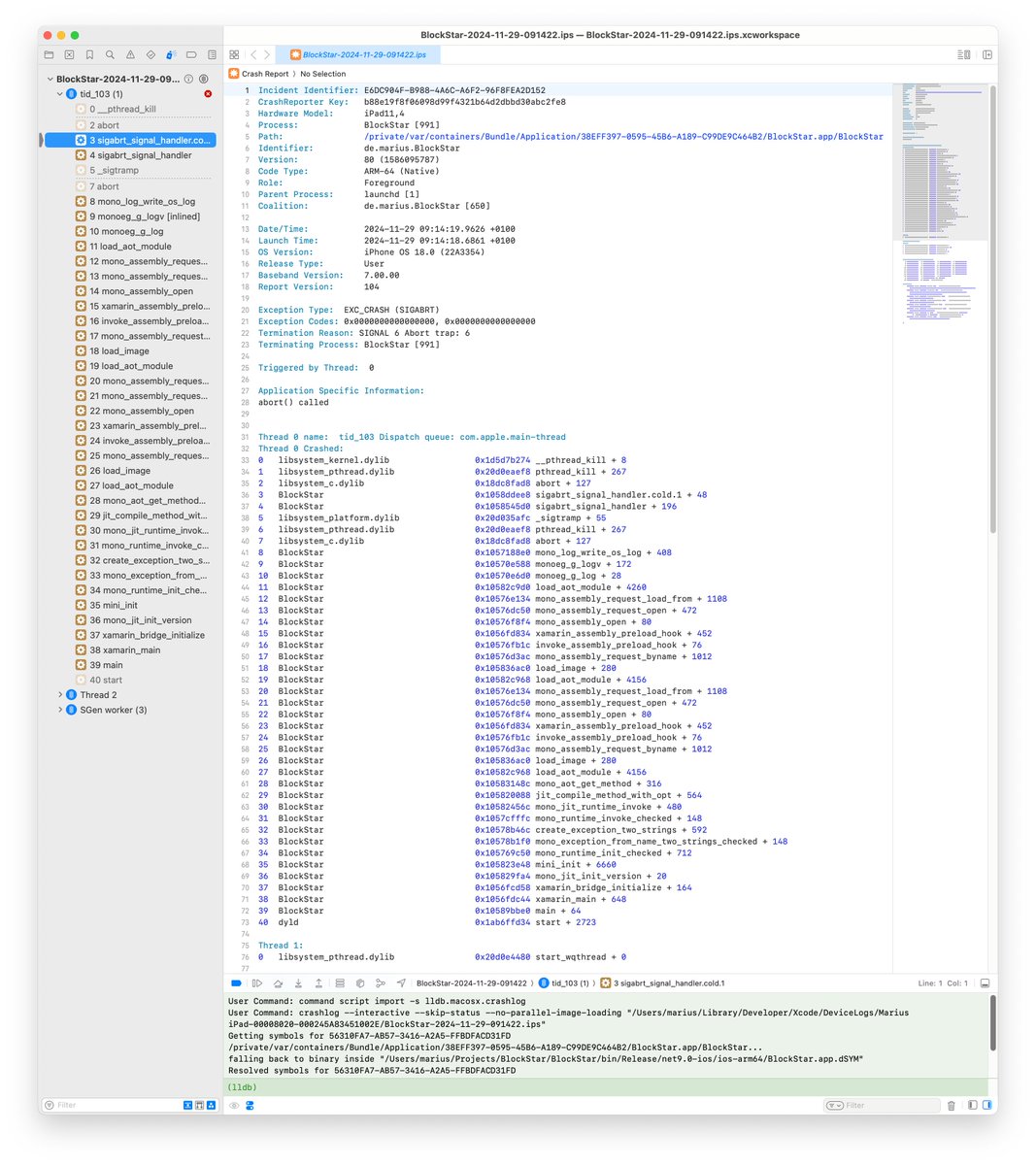Open the Find navigator magnifier icon

(110, 55)
